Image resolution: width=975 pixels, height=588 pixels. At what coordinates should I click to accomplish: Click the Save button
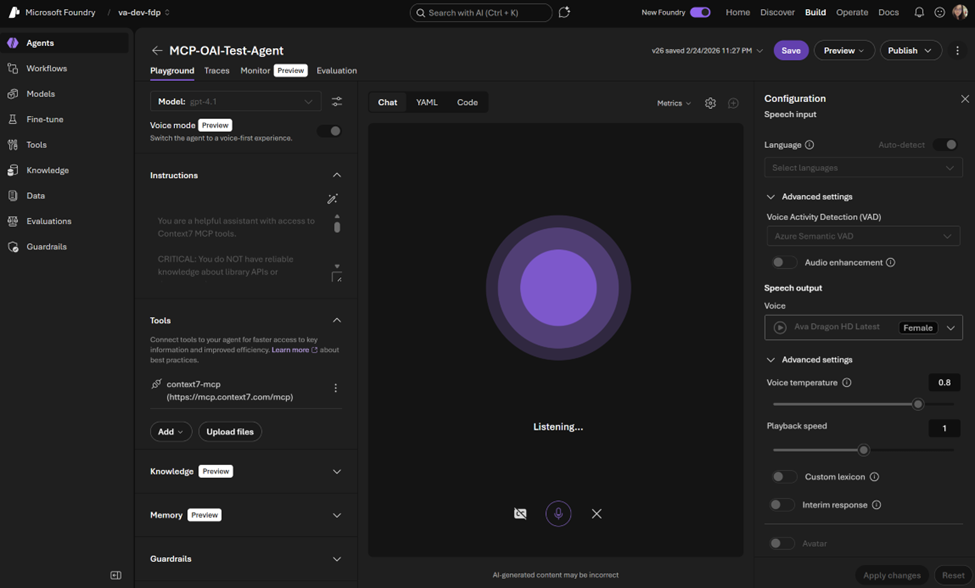(791, 50)
